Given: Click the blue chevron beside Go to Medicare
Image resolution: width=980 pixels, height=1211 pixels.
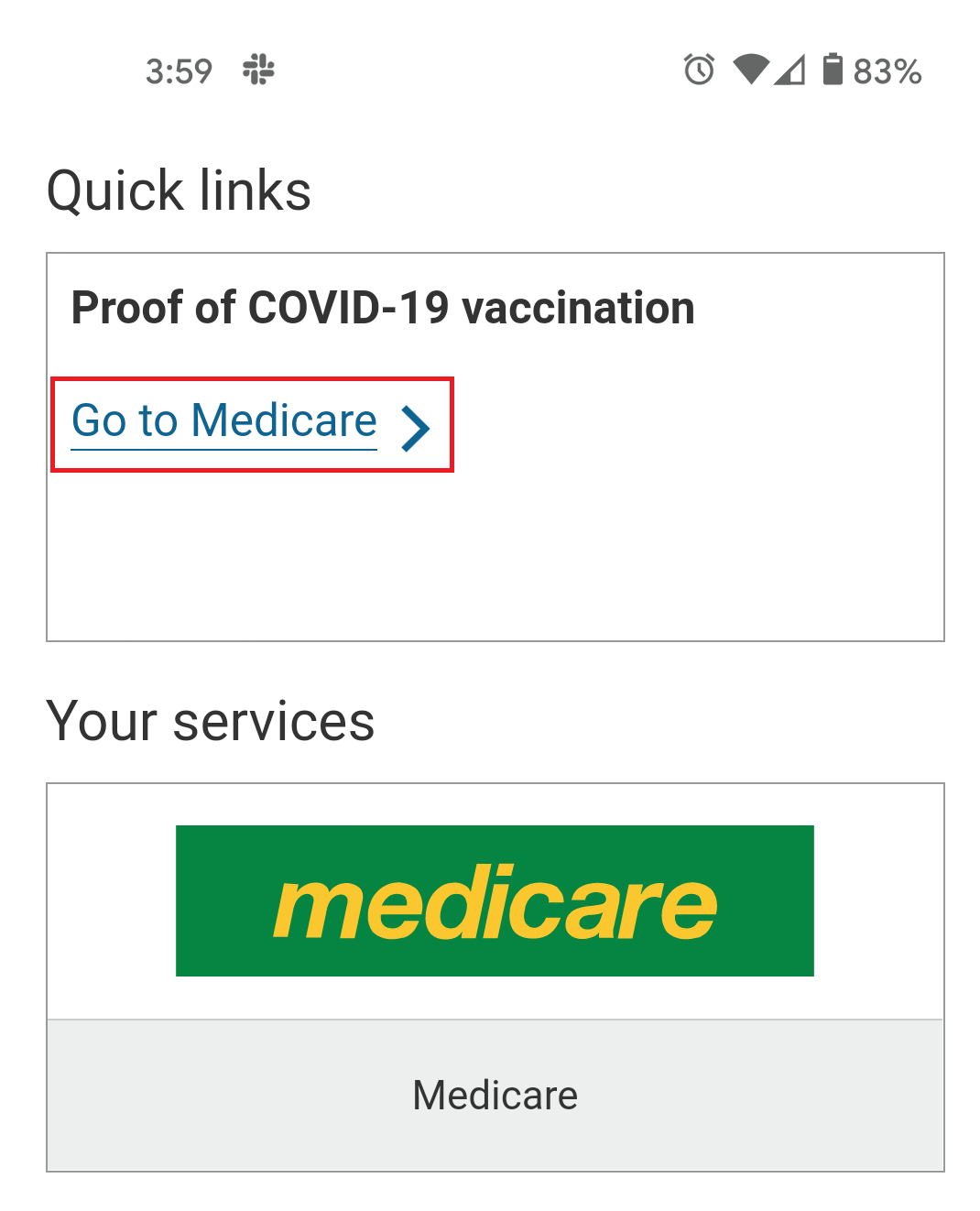Looking at the screenshot, I should pyautogui.click(x=416, y=427).
